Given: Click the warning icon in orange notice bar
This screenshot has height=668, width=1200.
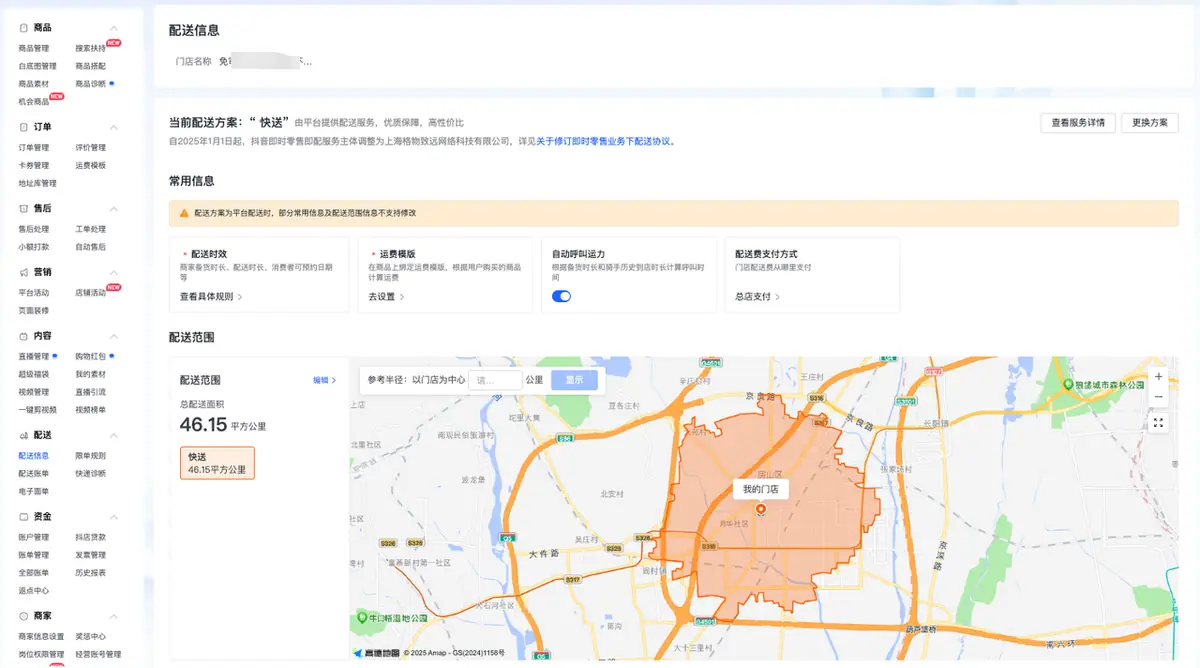Looking at the screenshot, I should pyautogui.click(x=184, y=213).
